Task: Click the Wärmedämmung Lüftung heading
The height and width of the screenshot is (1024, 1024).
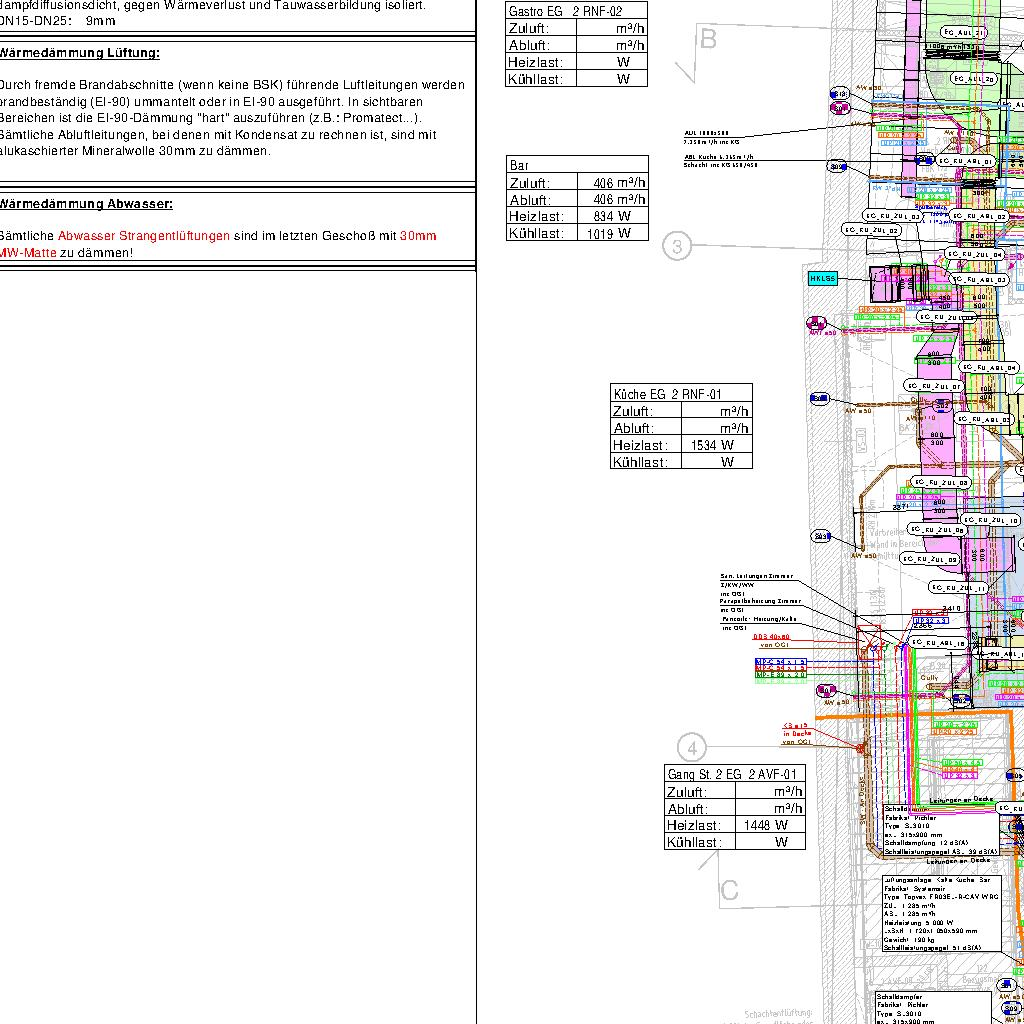Action: (x=79, y=53)
